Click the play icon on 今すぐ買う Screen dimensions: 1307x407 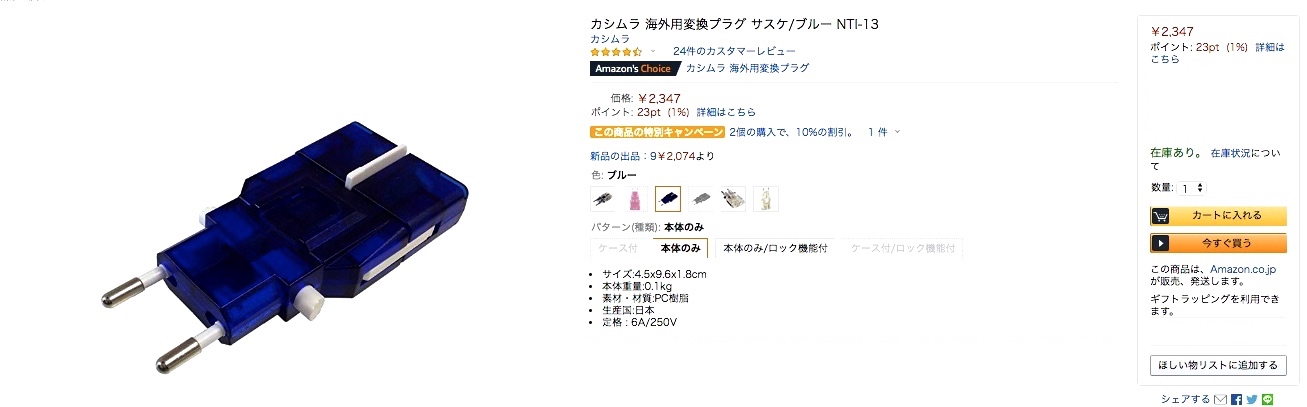tap(1161, 243)
